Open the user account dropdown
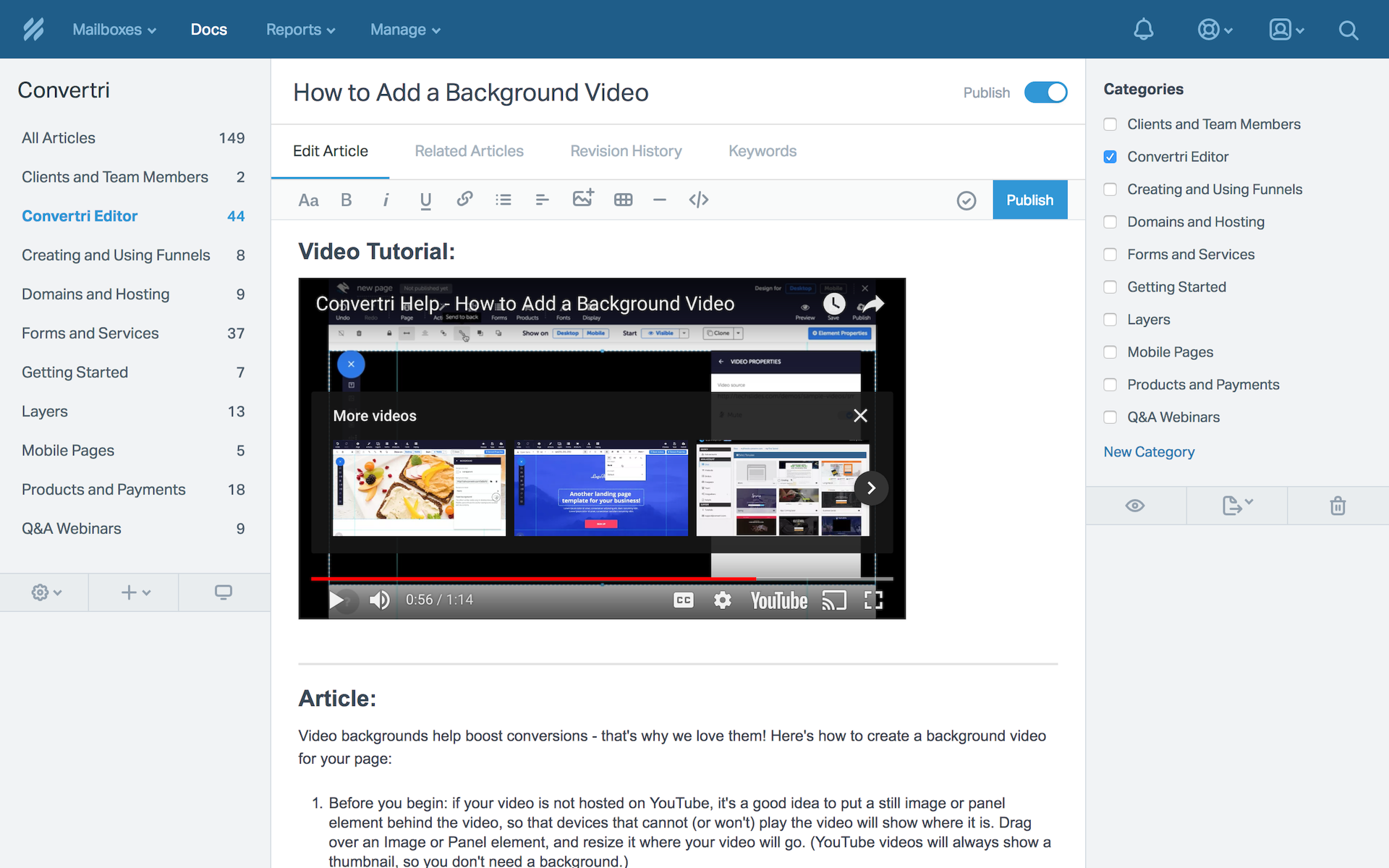 [1286, 30]
